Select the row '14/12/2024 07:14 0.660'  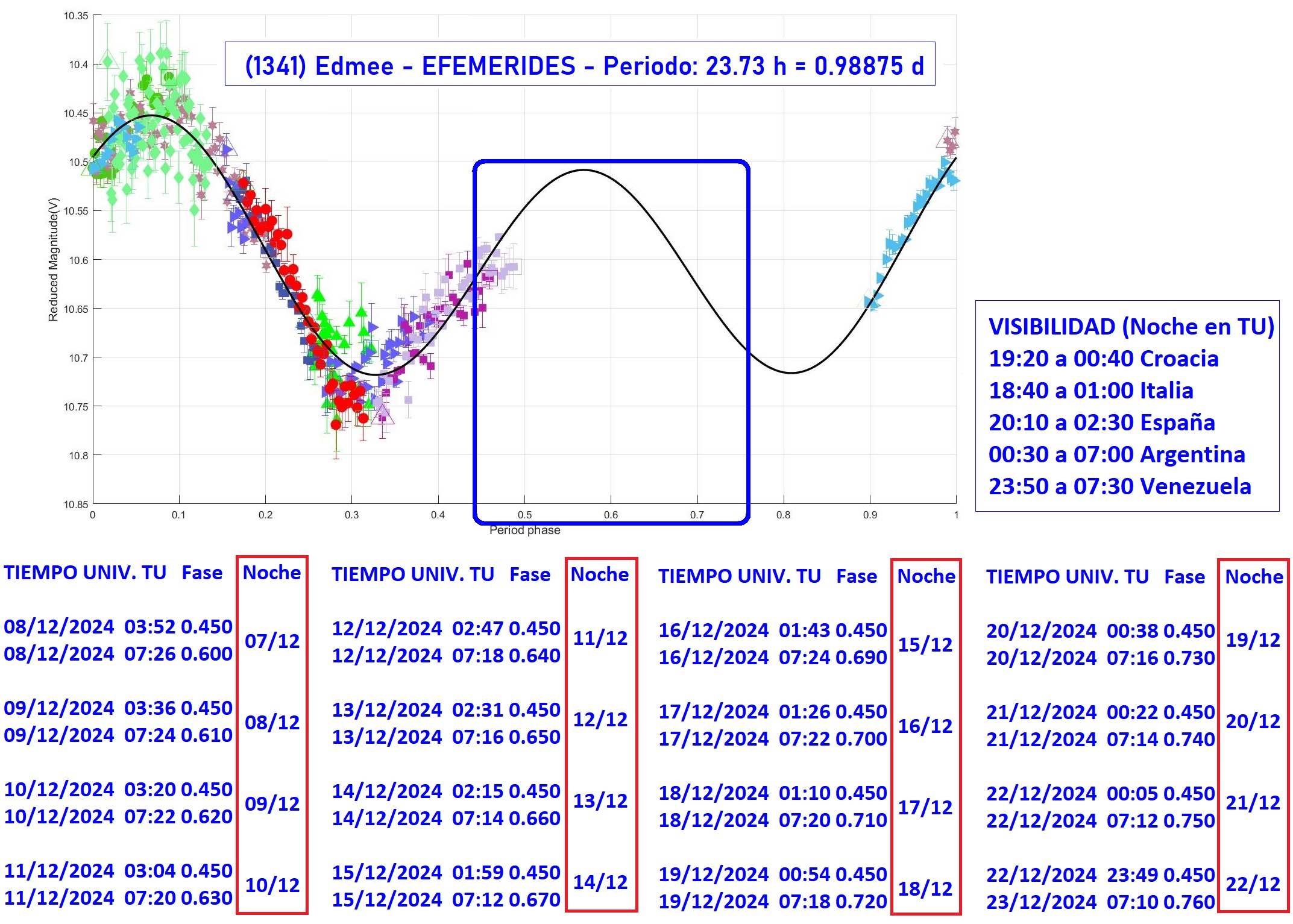coord(446,819)
